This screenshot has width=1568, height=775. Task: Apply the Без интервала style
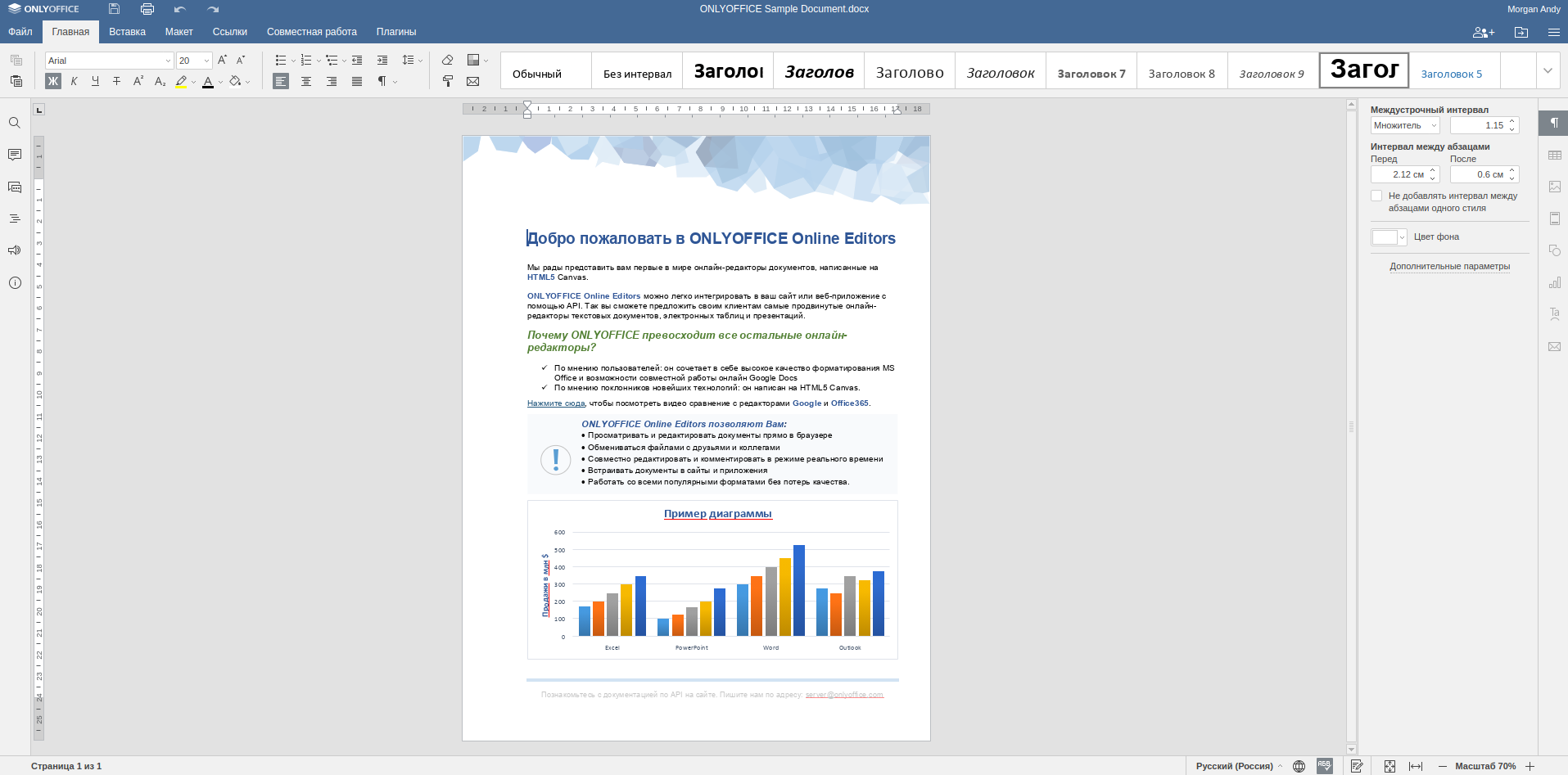coord(637,74)
